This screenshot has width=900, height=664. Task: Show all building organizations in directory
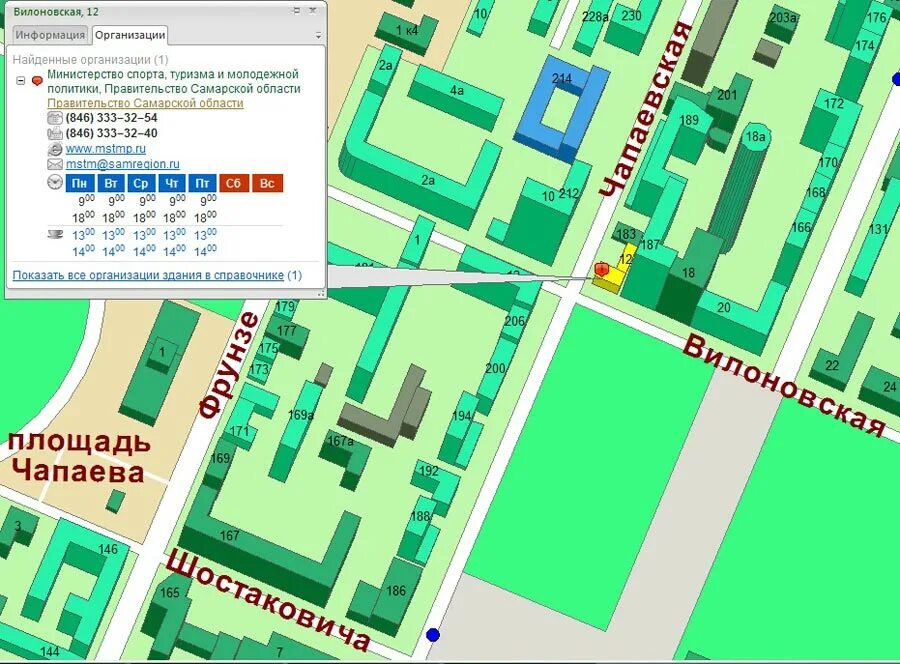(x=148, y=275)
